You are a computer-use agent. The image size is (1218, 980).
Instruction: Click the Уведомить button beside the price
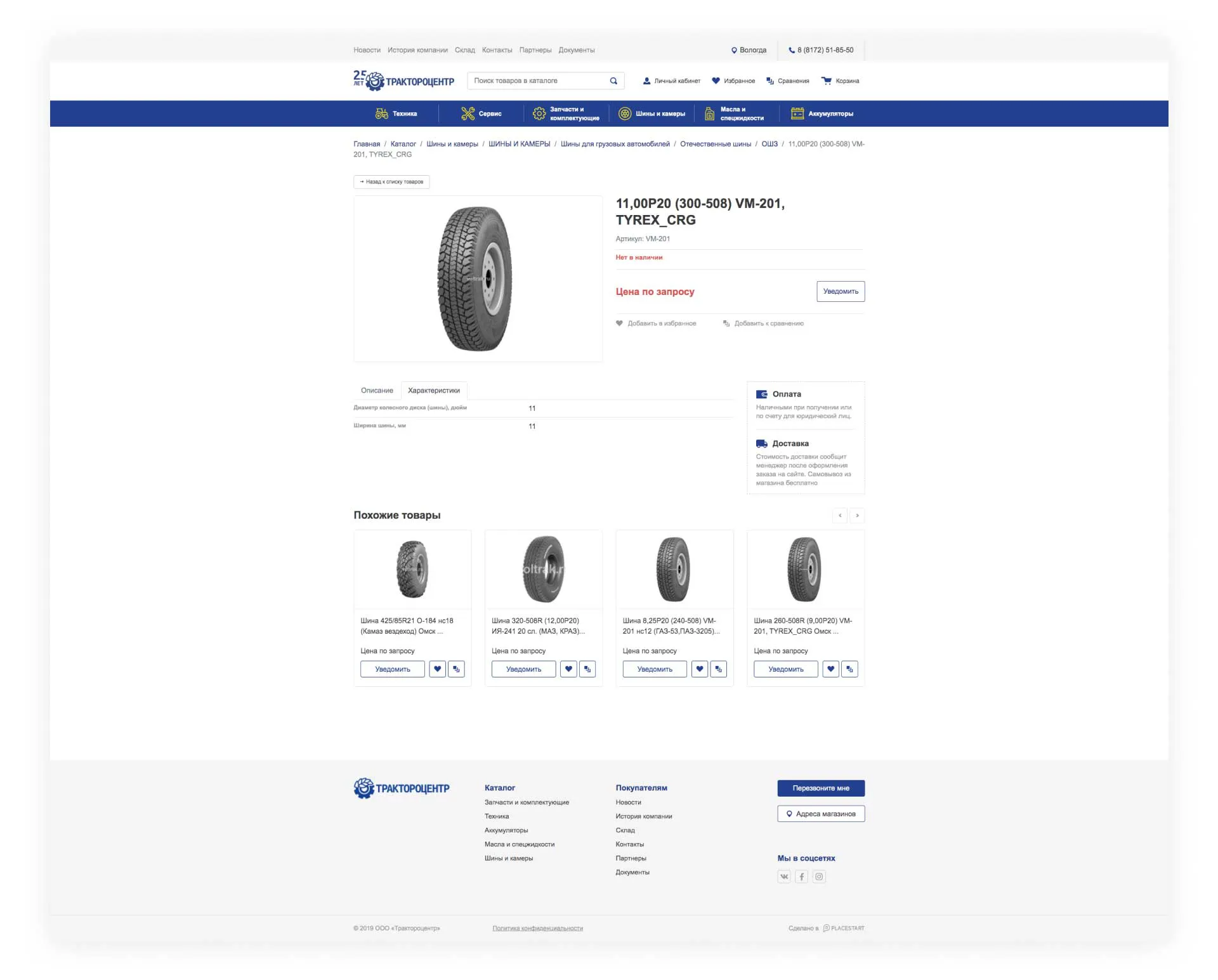click(x=840, y=292)
